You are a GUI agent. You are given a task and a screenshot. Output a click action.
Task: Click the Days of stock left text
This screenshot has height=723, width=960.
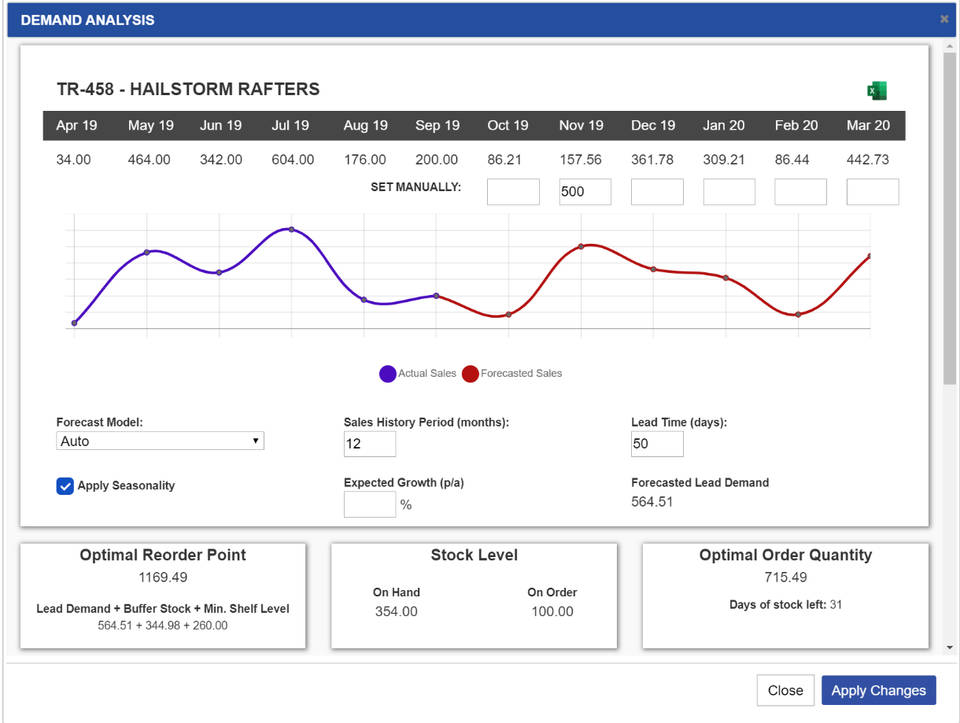(x=786, y=605)
